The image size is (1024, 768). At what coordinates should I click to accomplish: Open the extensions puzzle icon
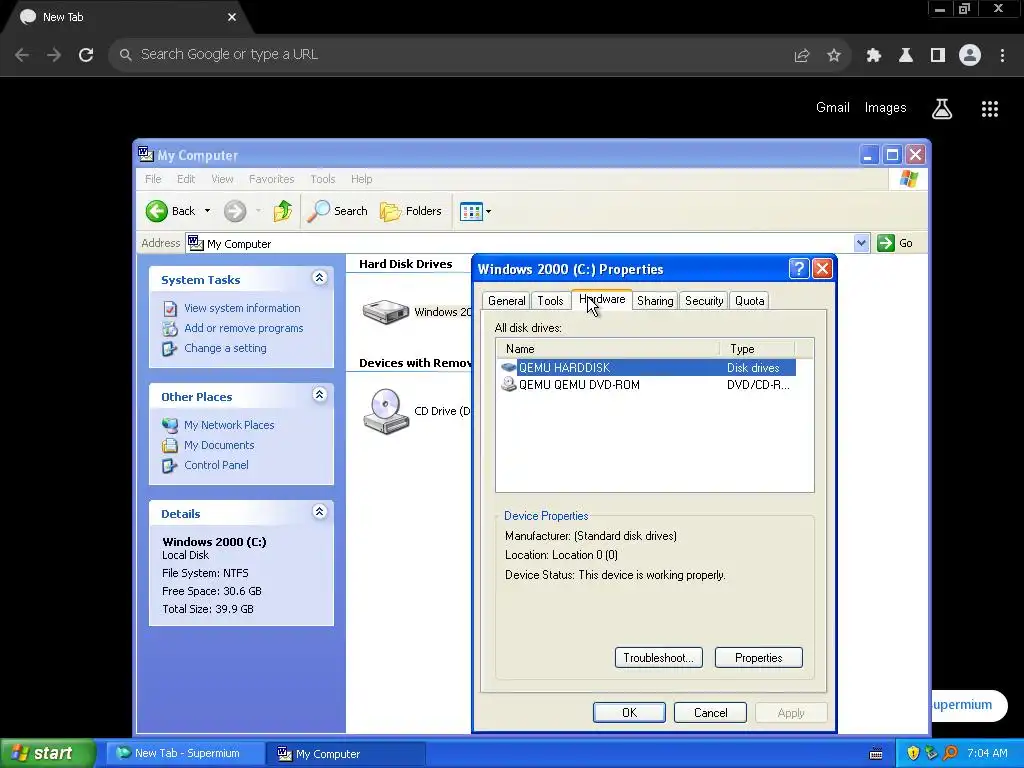coord(874,55)
